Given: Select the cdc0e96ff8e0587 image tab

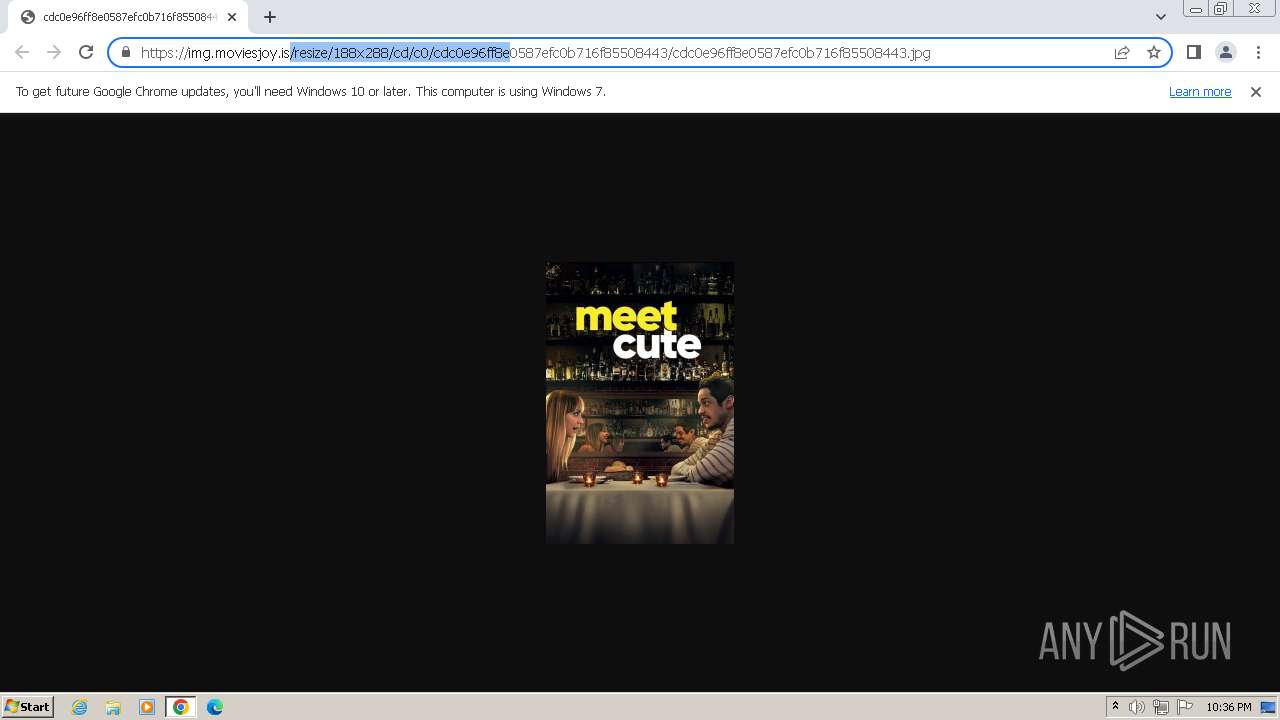Looking at the screenshot, I should [126, 17].
